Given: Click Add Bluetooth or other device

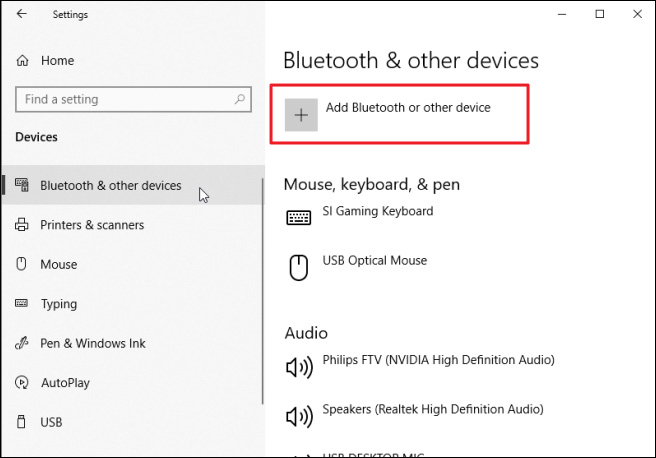Looking at the screenshot, I should (400, 114).
